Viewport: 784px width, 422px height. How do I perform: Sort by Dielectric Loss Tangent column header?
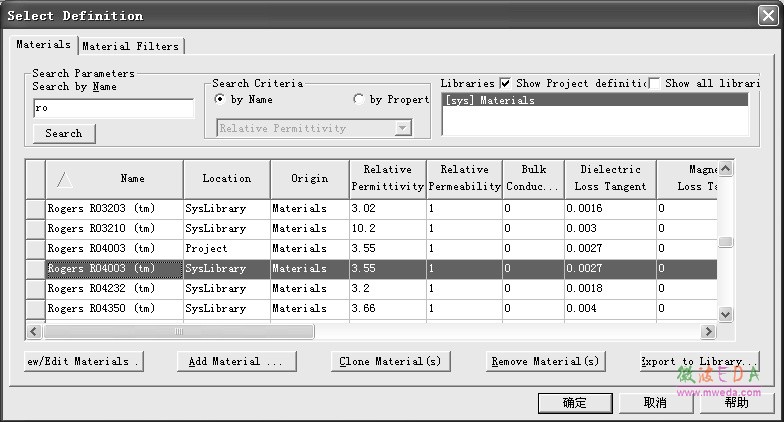610,179
